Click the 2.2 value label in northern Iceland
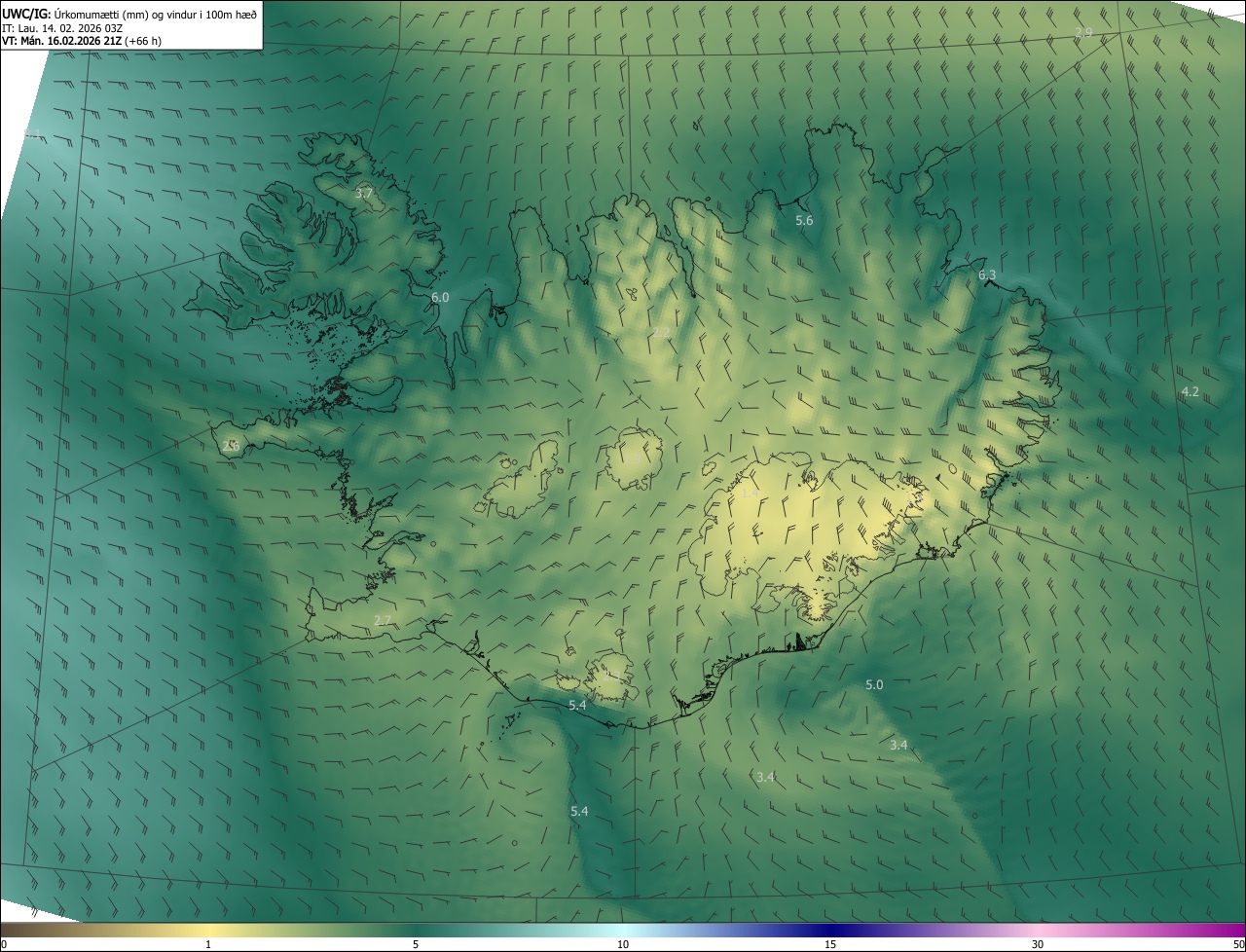Screen dimensions: 1246x952 661,333
